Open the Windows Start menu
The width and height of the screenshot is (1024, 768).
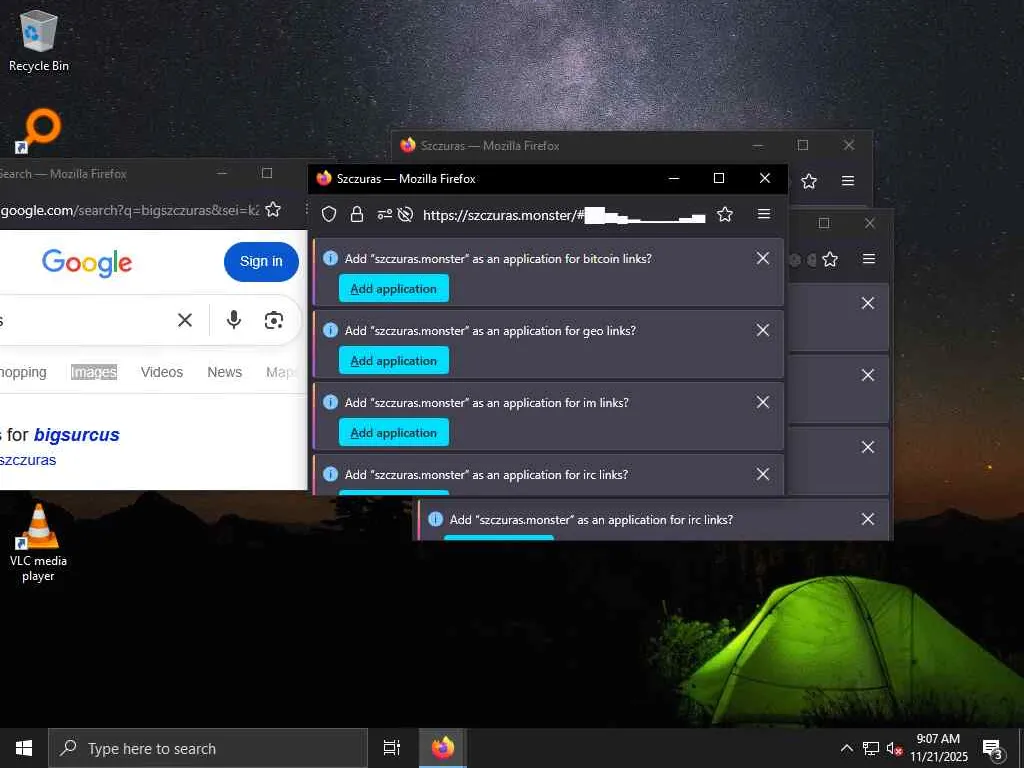pyautogui.click(x=24, y=748)
